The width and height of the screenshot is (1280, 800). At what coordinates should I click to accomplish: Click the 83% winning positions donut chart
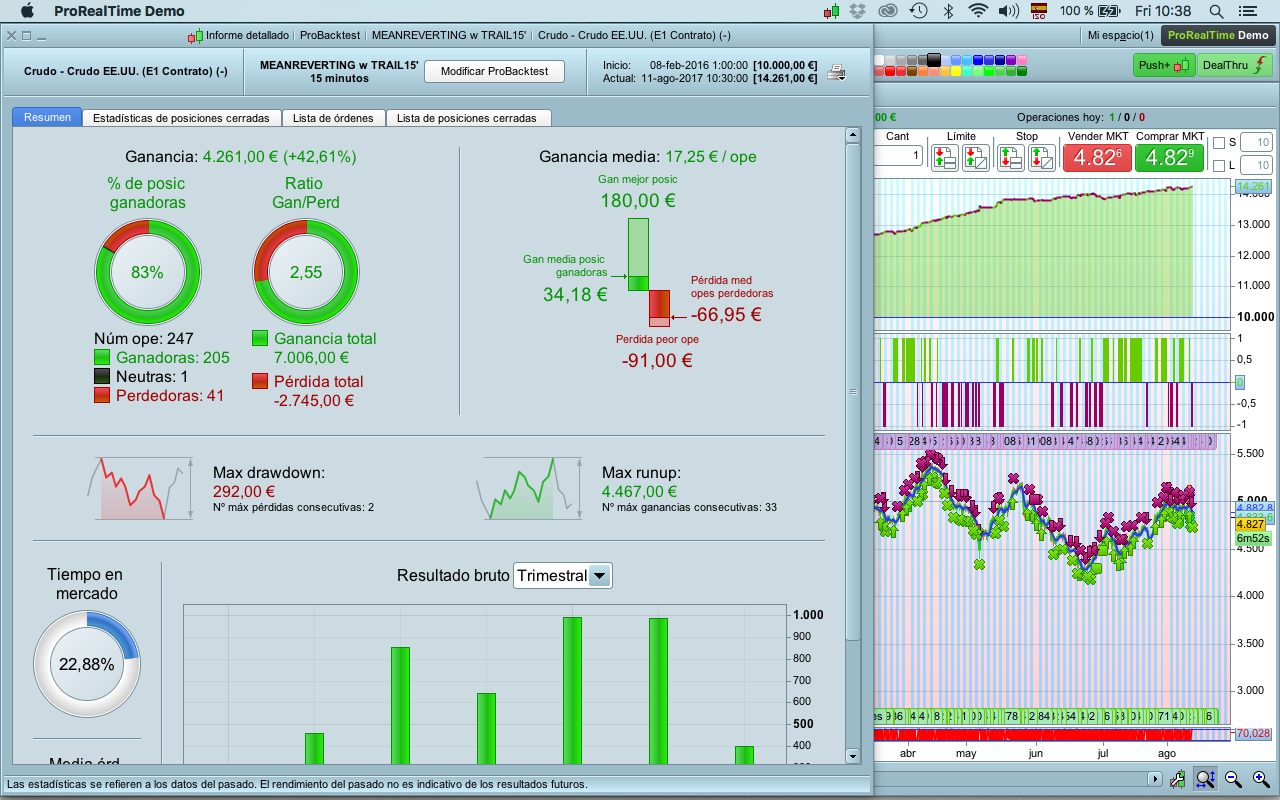point(147,272)
